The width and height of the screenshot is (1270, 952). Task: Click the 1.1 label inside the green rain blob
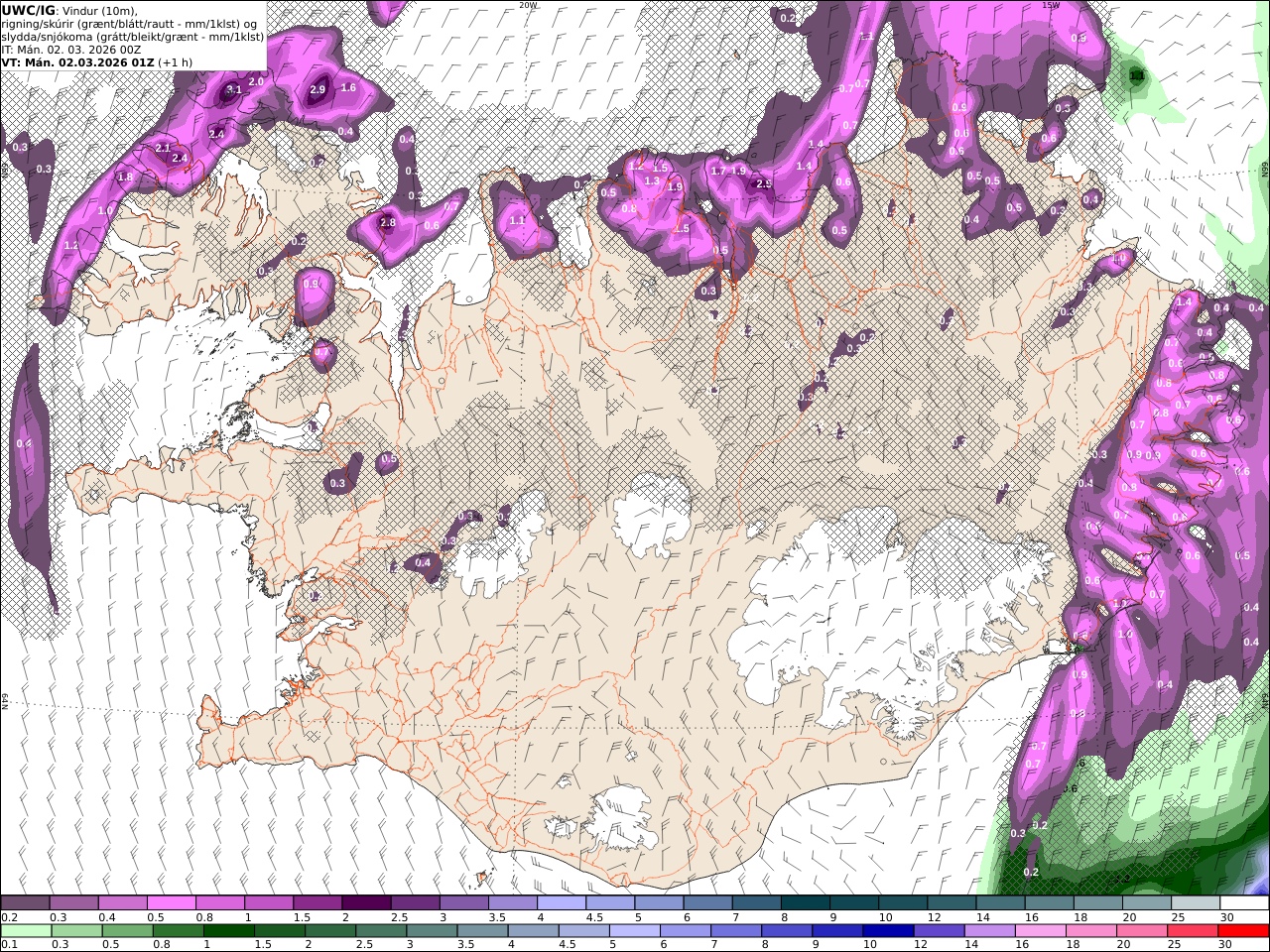1137,75
